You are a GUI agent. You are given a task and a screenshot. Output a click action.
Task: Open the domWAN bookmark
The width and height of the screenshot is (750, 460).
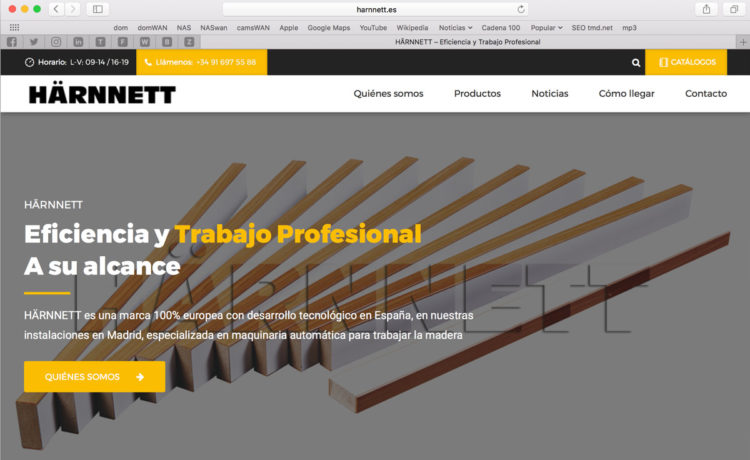pyautogui.click(x=152, y=28)
